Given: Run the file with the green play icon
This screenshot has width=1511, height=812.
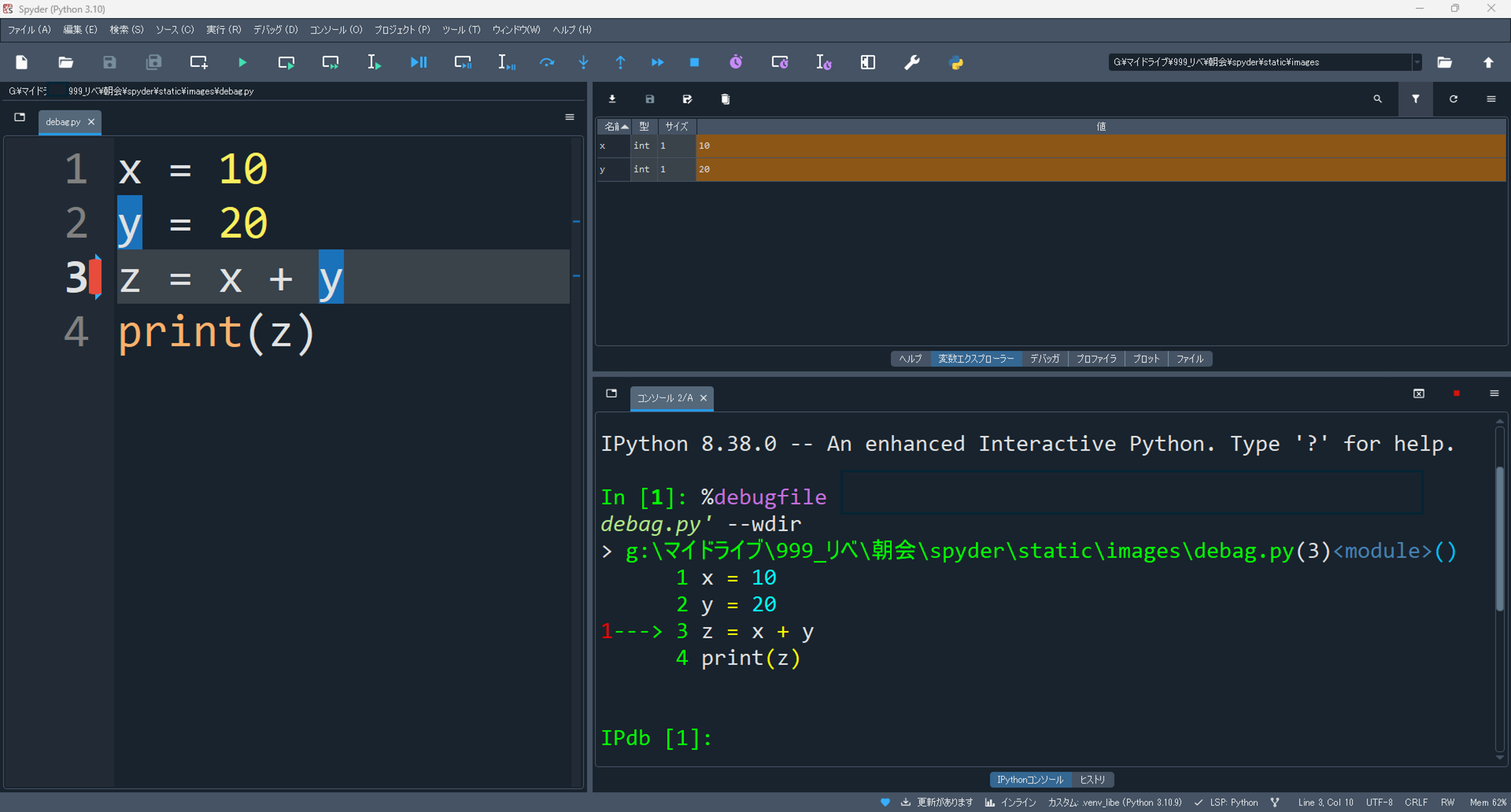Looking at the screenshot, I should click(x=242, y=62).
